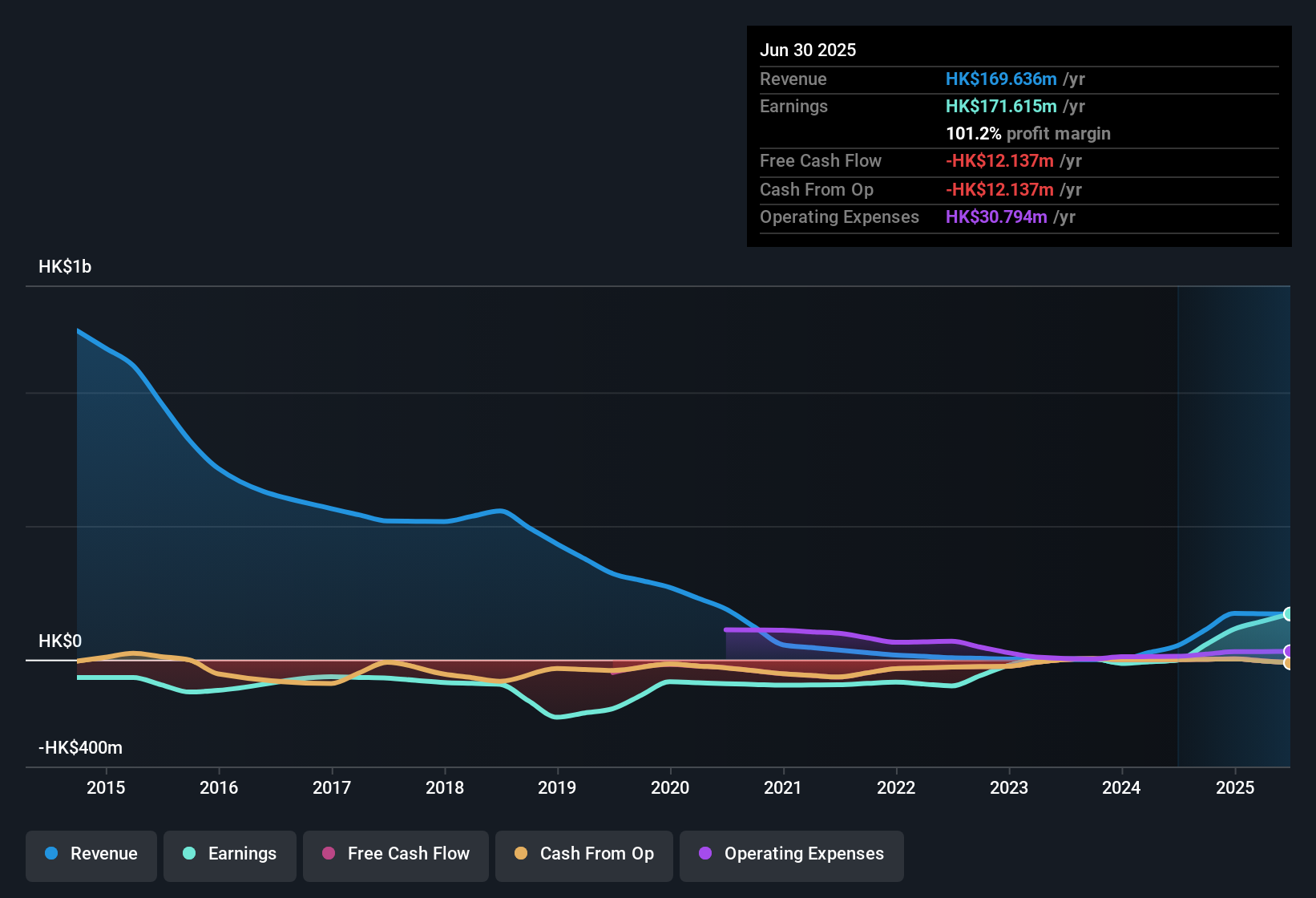
Task: Click the teal Earnings legend dot
Action: 188,854
